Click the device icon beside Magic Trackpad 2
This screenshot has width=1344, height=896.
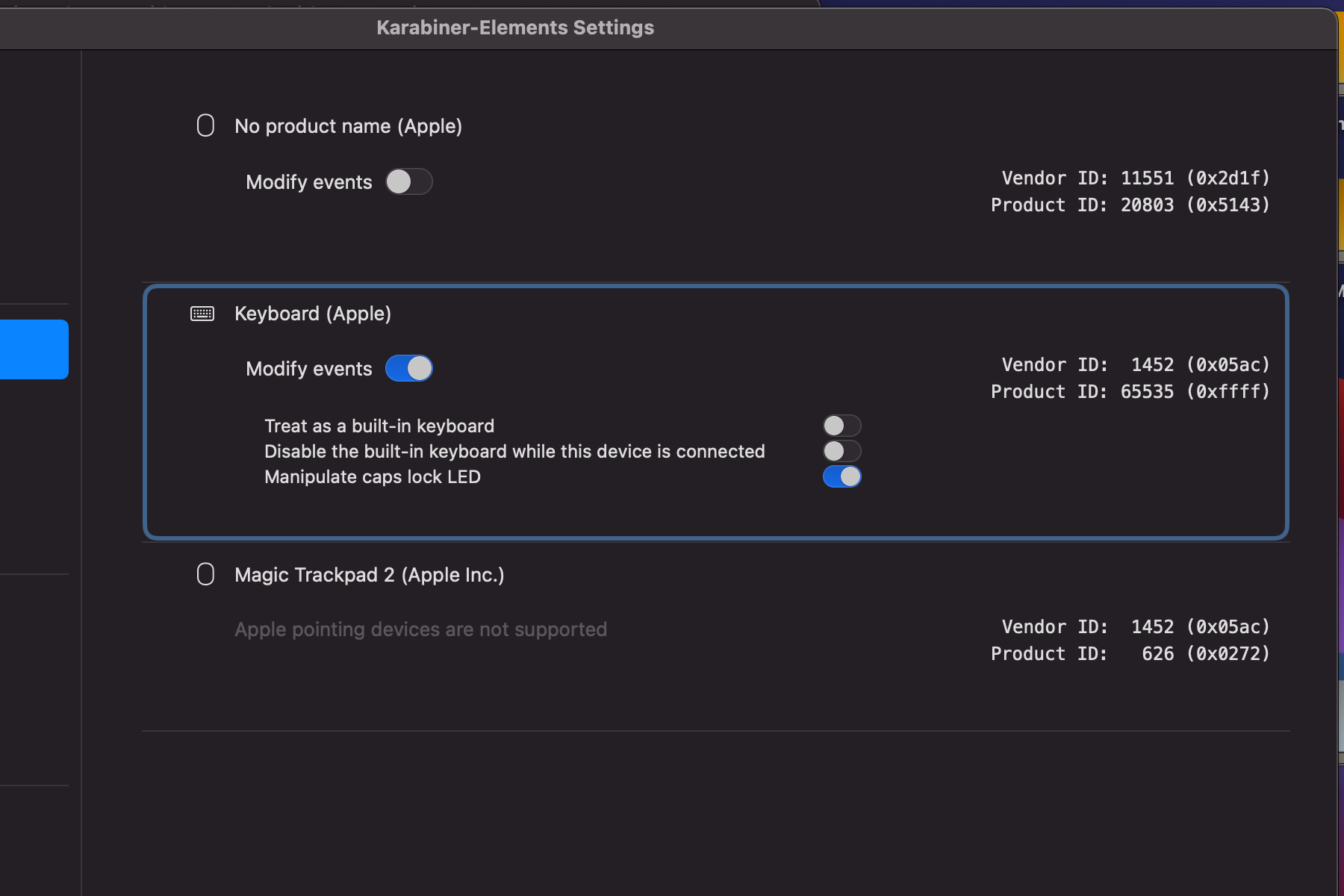(205, 574)
